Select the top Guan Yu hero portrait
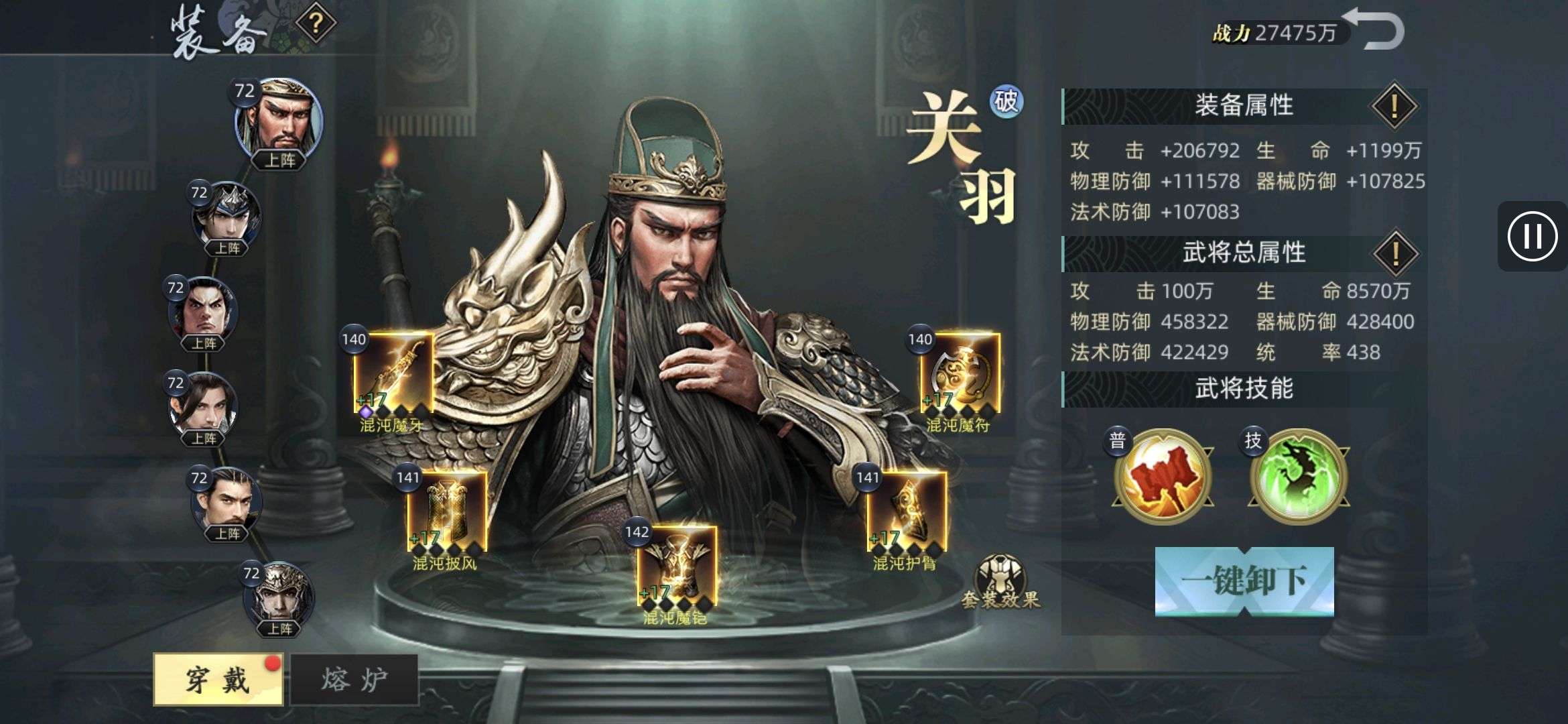Image resolution: width=1568 pixels, height=724 pixels. pos(279,121)
